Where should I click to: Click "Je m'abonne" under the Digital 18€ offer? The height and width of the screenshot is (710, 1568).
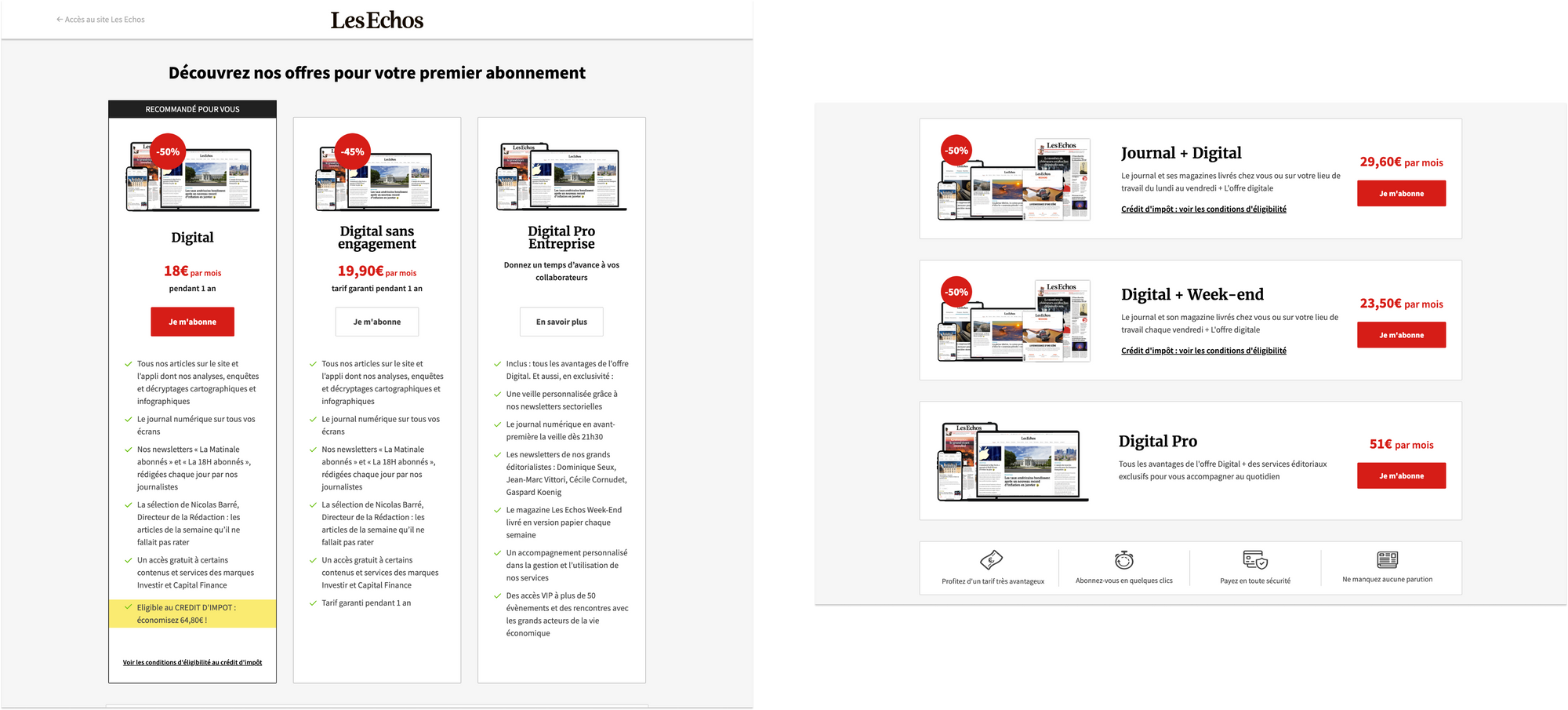(192, 321)
